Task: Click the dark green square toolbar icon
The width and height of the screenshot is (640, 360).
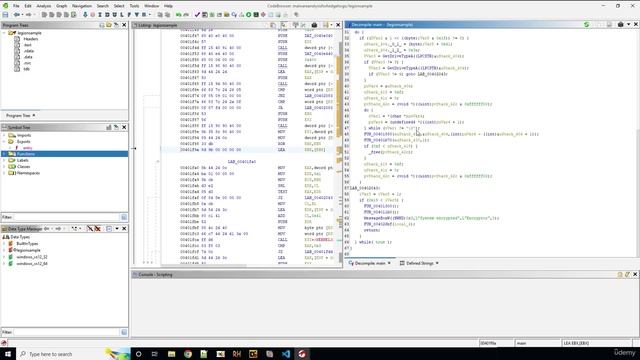Action: click(x=256, y=15)
